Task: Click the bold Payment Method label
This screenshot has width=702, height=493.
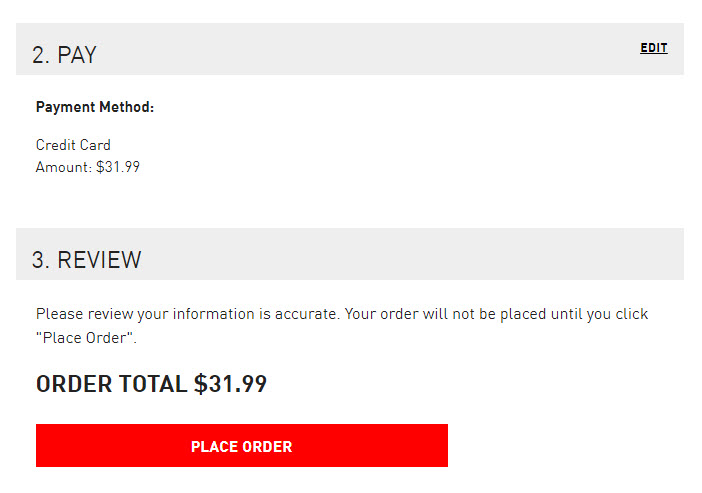Action: (x=95, y=107)
